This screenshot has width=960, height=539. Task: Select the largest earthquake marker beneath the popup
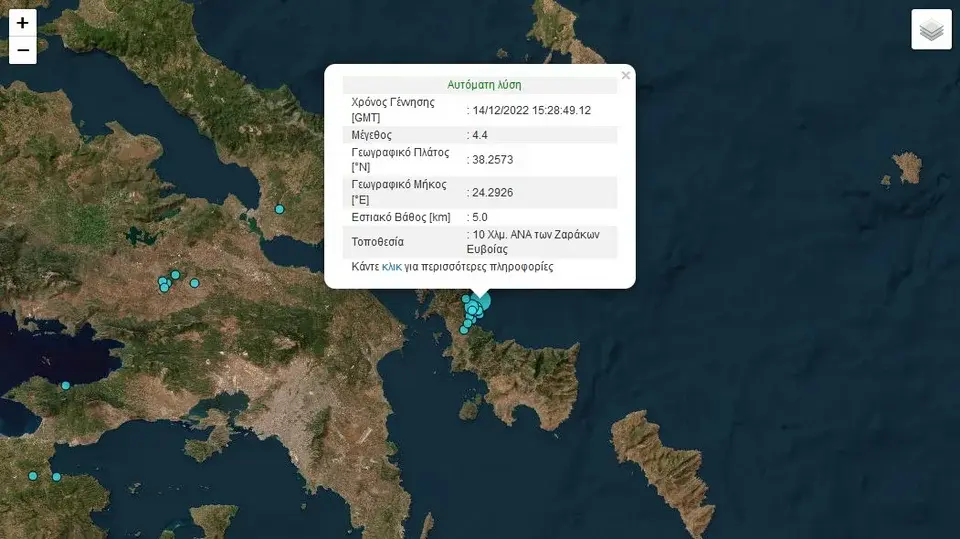483,303
